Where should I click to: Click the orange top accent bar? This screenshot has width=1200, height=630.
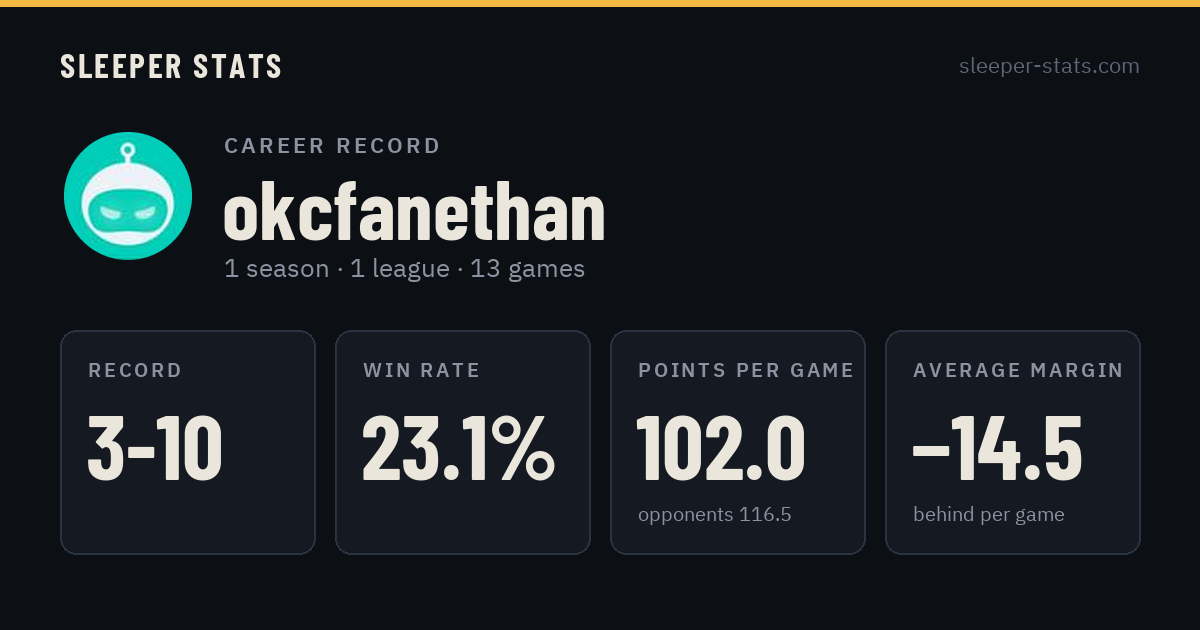[600, 3]
